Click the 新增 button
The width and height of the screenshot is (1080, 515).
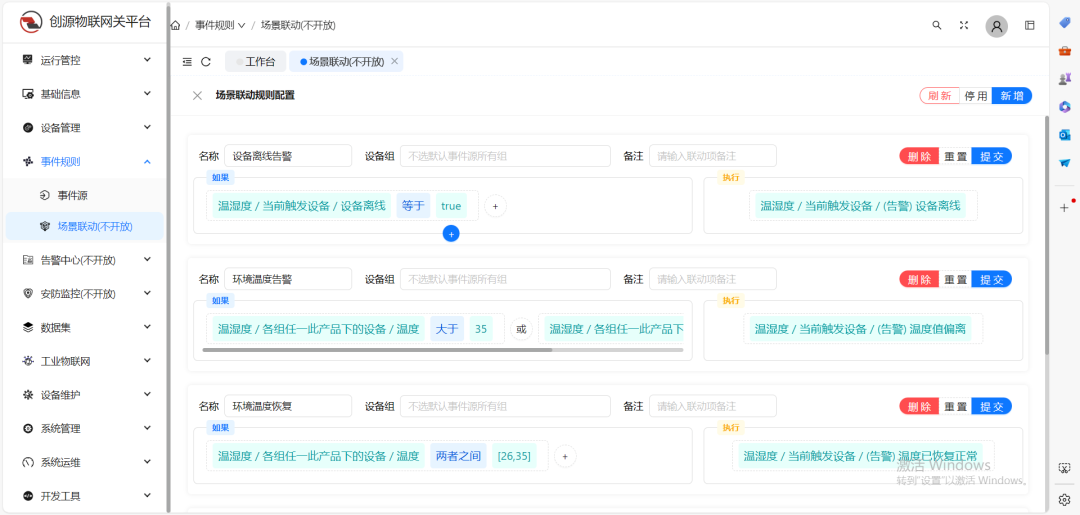point(1012,96)
